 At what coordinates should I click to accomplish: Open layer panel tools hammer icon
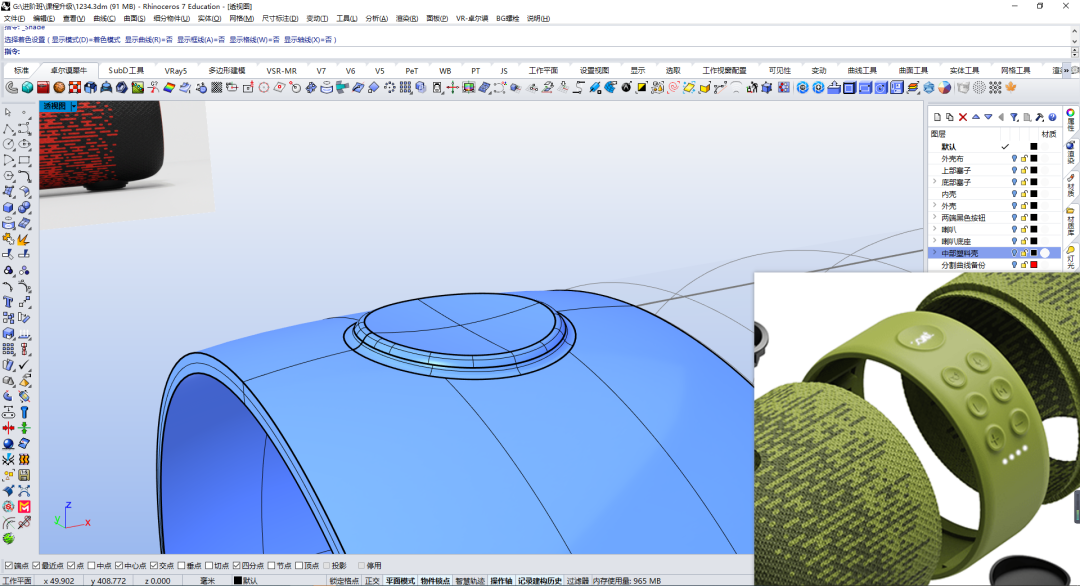coord(1039,117)
